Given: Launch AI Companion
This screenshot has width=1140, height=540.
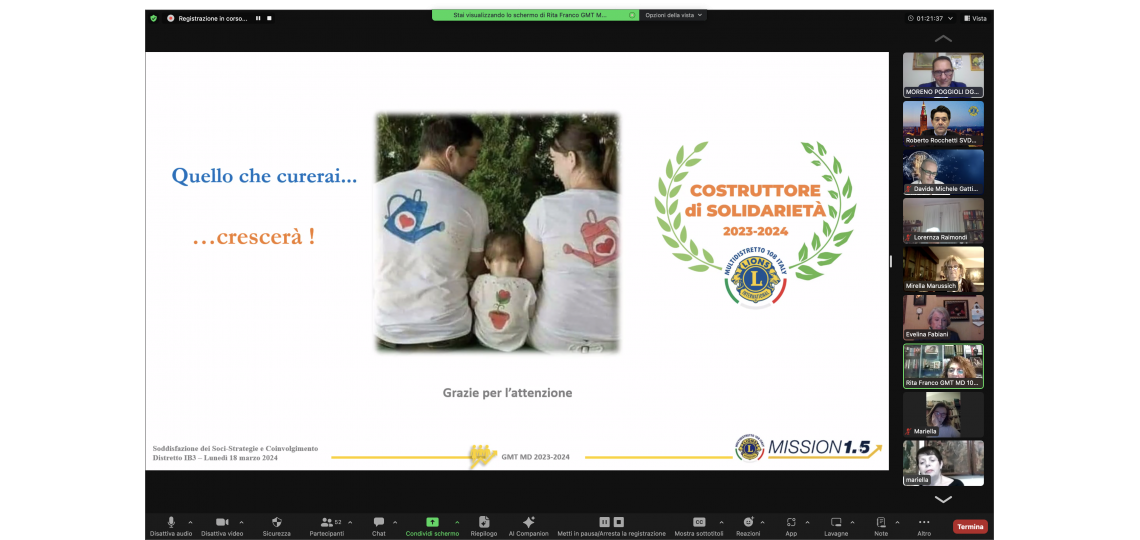Looking at the screenshot, I should pyautogui.click(x=529, y=526).
